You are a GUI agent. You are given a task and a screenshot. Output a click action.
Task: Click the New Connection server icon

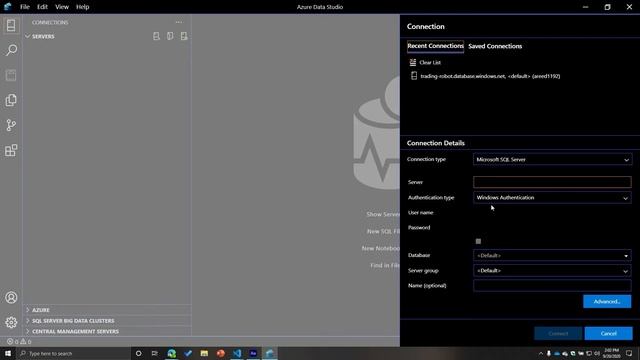(x=156, y=36)
